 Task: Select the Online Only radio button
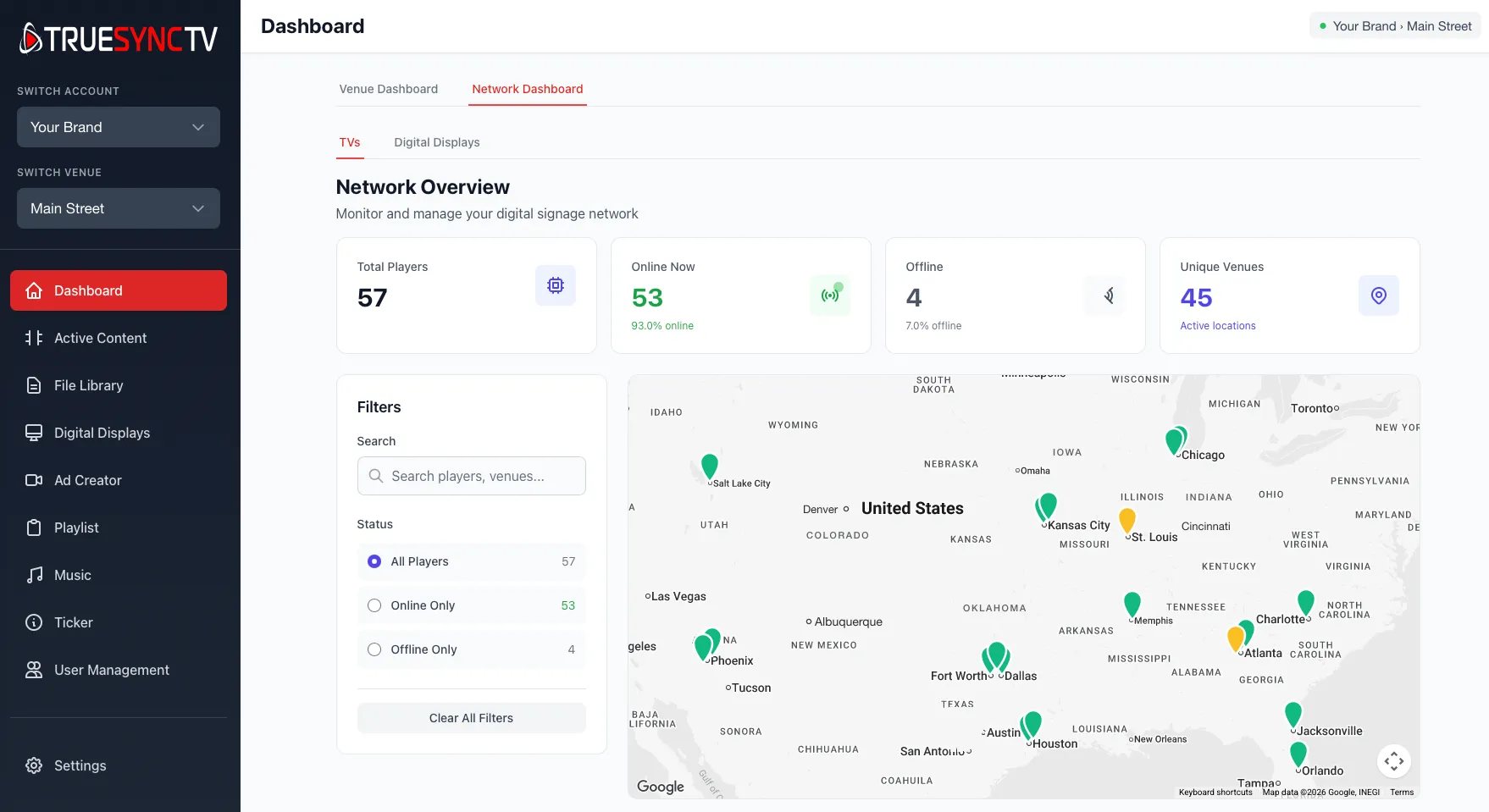coord(374,605)
